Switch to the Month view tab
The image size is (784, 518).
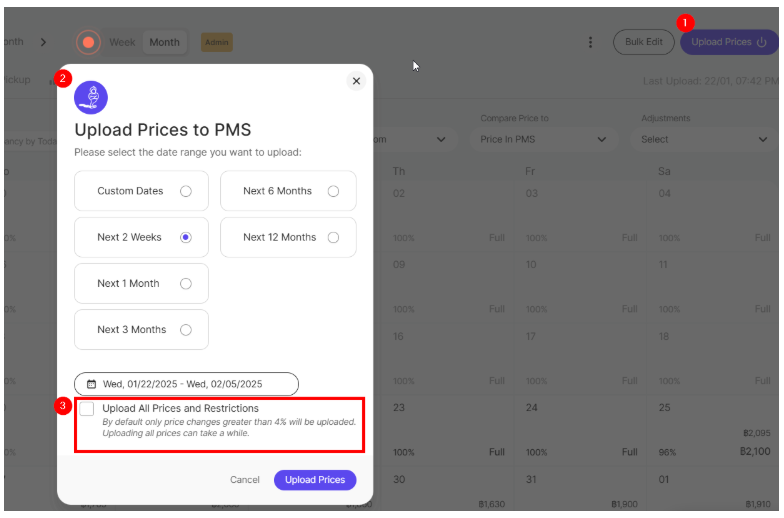[164, 42]
